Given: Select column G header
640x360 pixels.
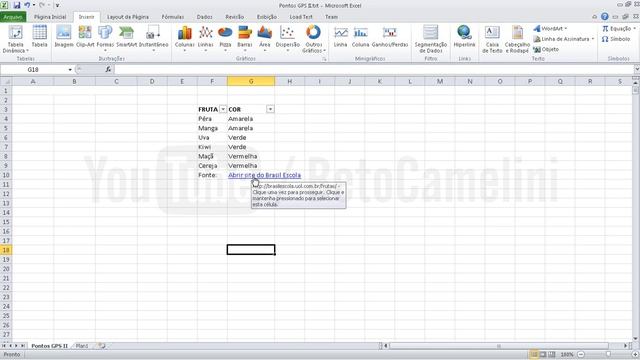Looking at the screenshot, I should click(251, 81).
